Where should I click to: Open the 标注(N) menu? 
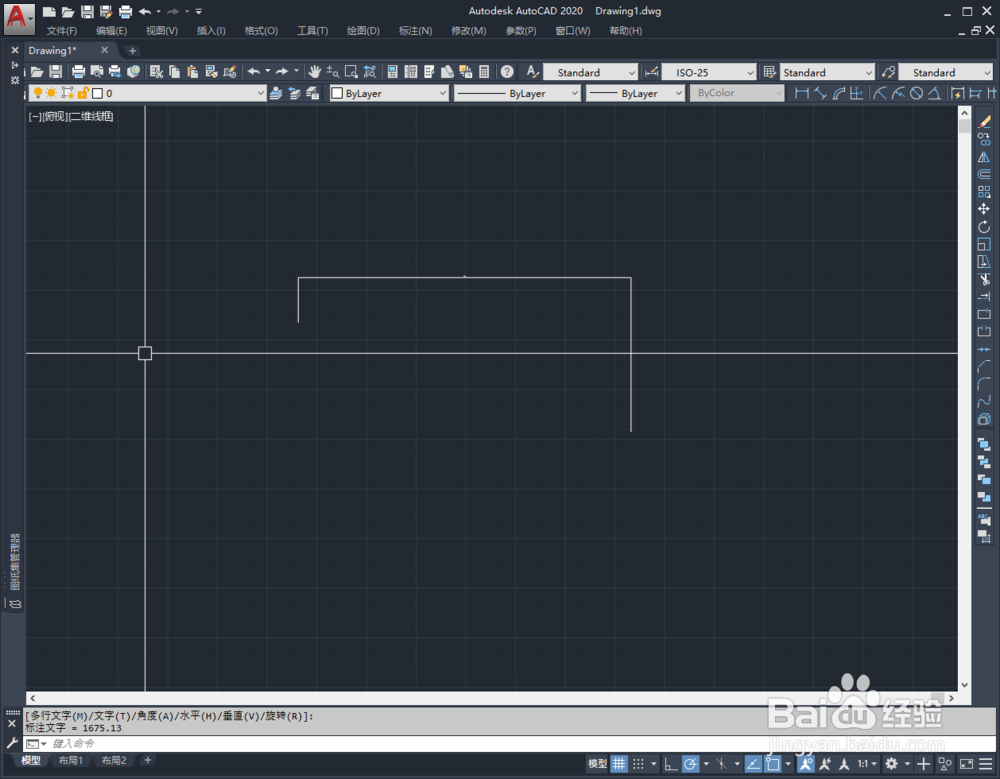pos(415,31)
